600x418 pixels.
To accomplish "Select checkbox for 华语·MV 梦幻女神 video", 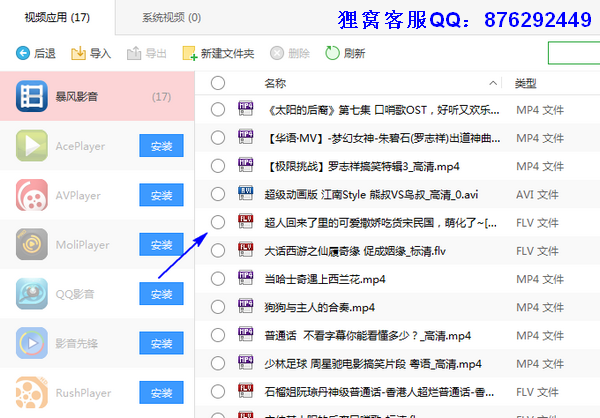I will (218, 138).
